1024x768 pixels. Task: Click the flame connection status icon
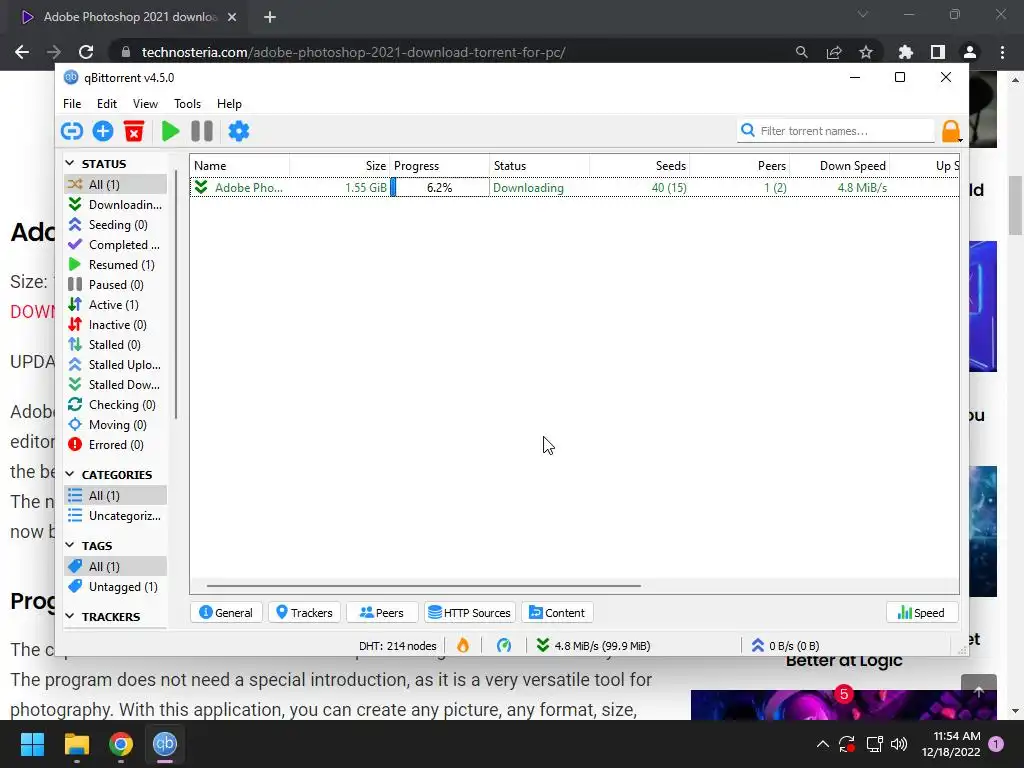point(463,646)
